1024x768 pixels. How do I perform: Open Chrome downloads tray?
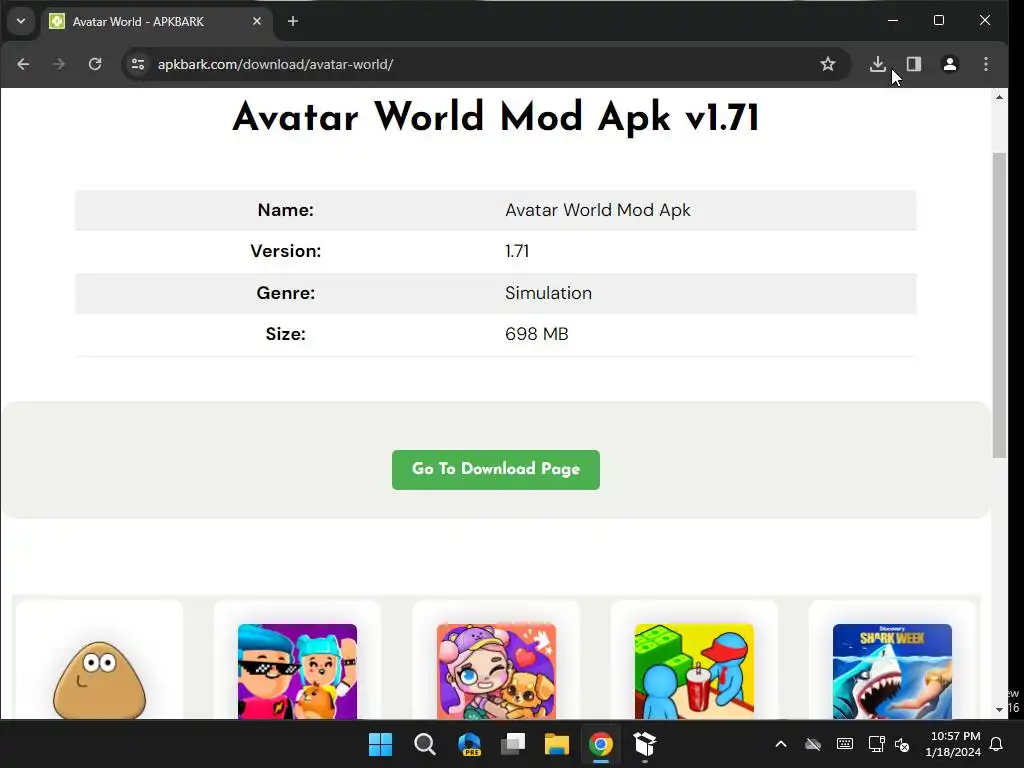(878, 64)
